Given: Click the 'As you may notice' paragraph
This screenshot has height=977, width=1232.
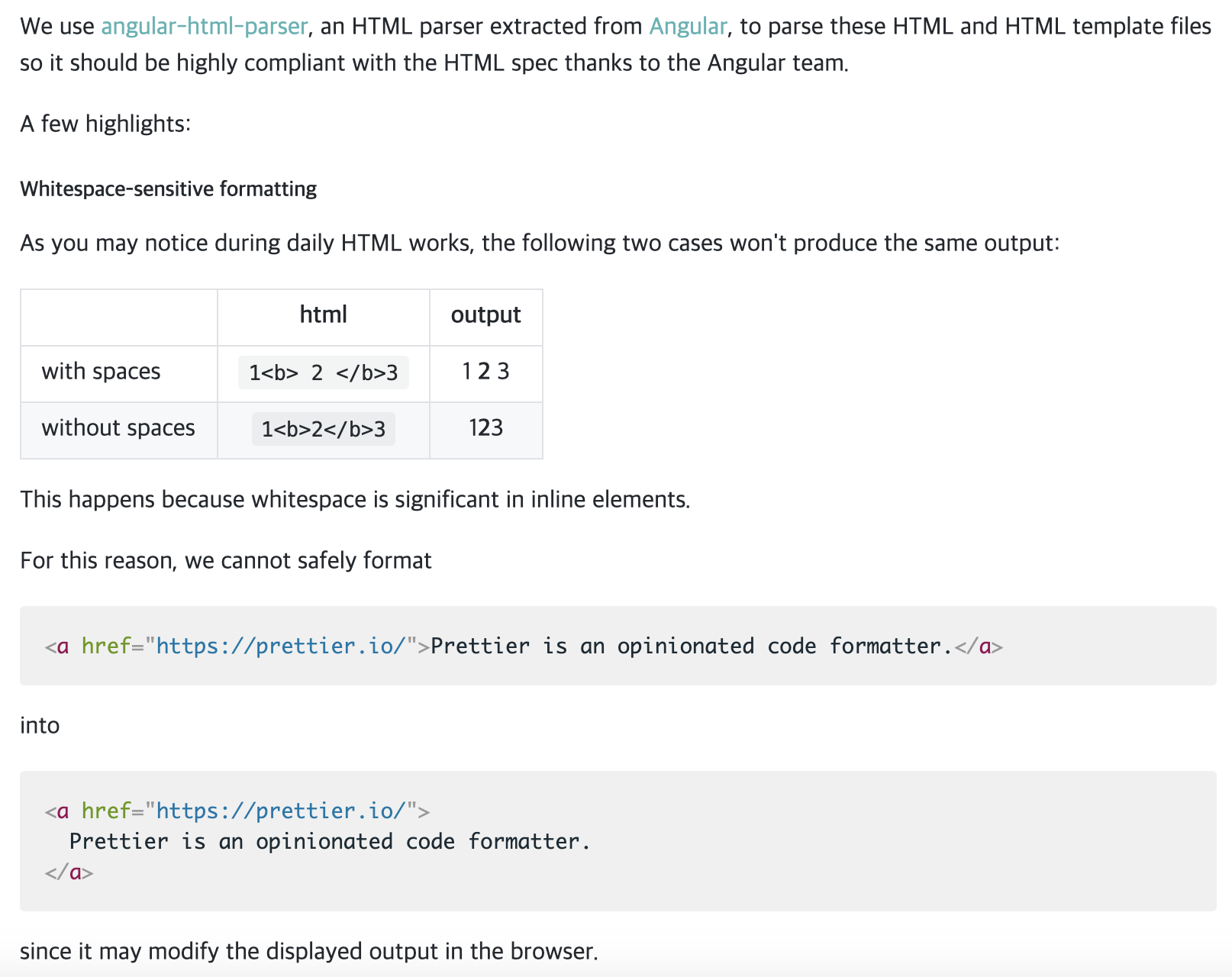Looking at the screenshot, I should point(539,243).
